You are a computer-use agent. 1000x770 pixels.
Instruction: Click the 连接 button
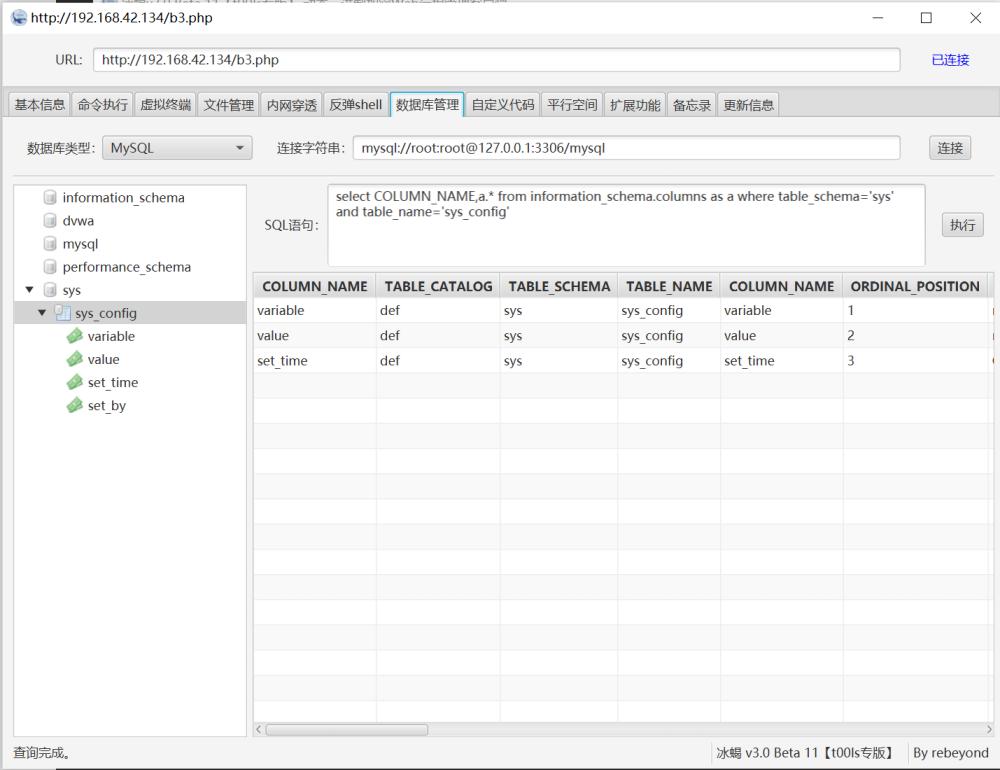pyautogui.click(x=950, y=148)
